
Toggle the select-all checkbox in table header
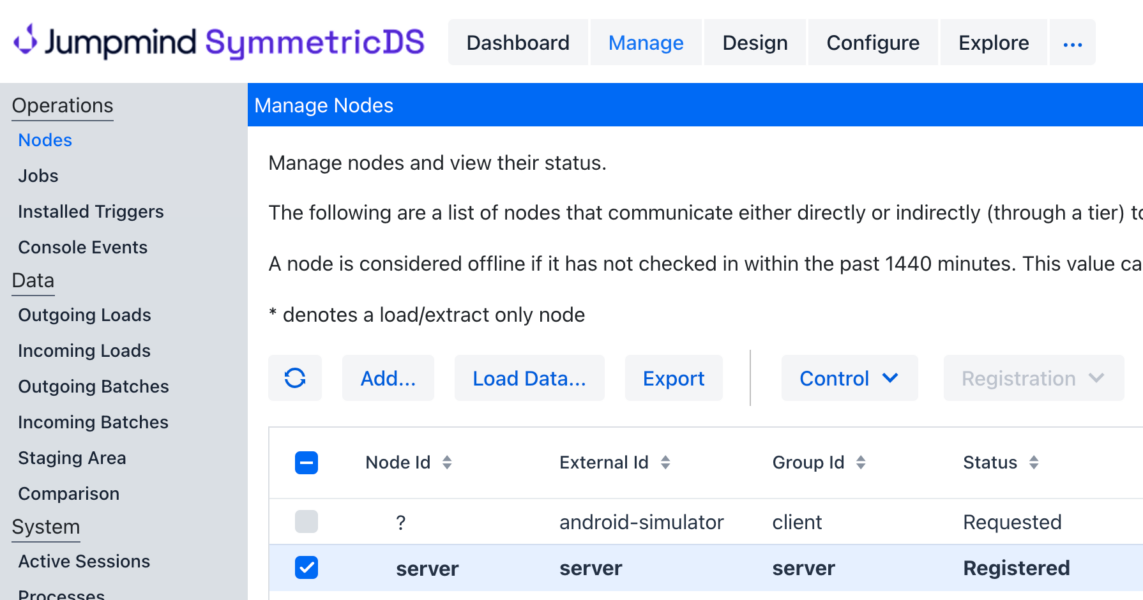point(306,463)
